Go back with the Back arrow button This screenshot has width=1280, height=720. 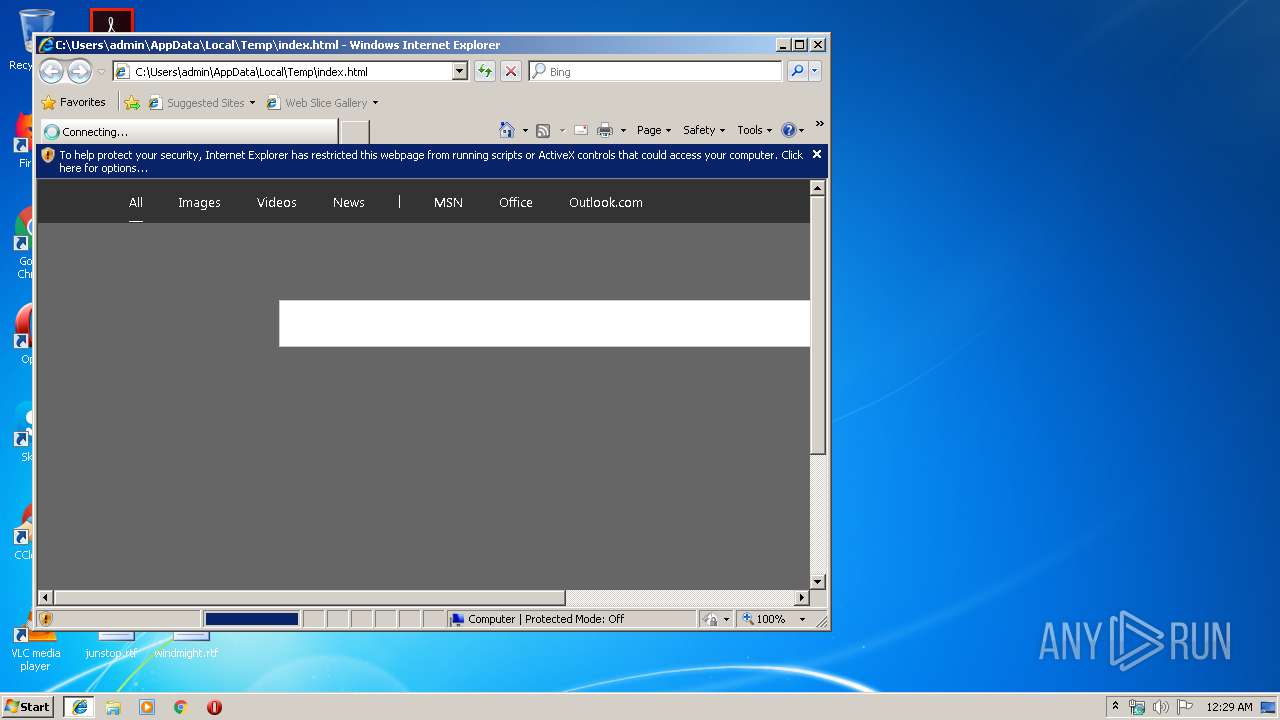(x=51, y=71)
